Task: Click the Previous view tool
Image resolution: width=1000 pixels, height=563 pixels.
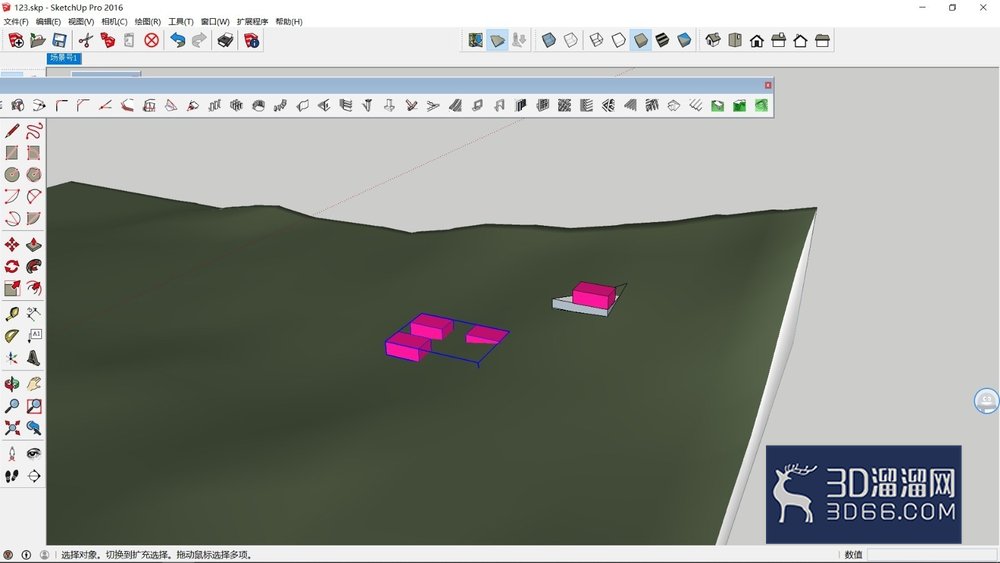Action: [34, 428]
